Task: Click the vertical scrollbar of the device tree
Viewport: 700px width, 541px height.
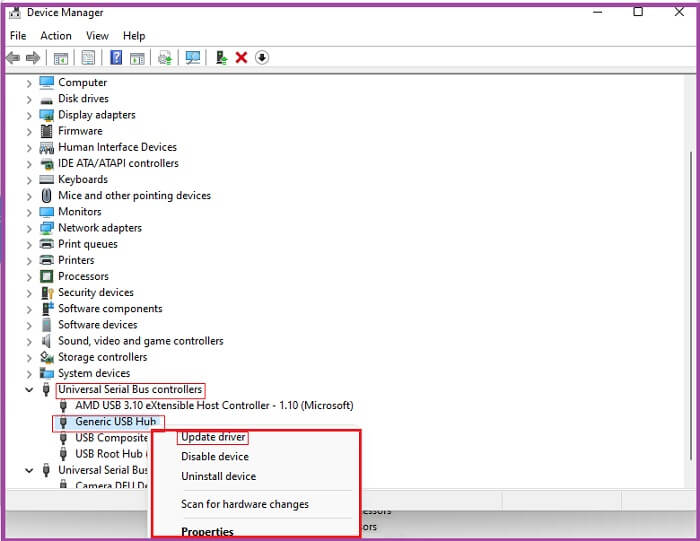Action: tap(691, 306)
